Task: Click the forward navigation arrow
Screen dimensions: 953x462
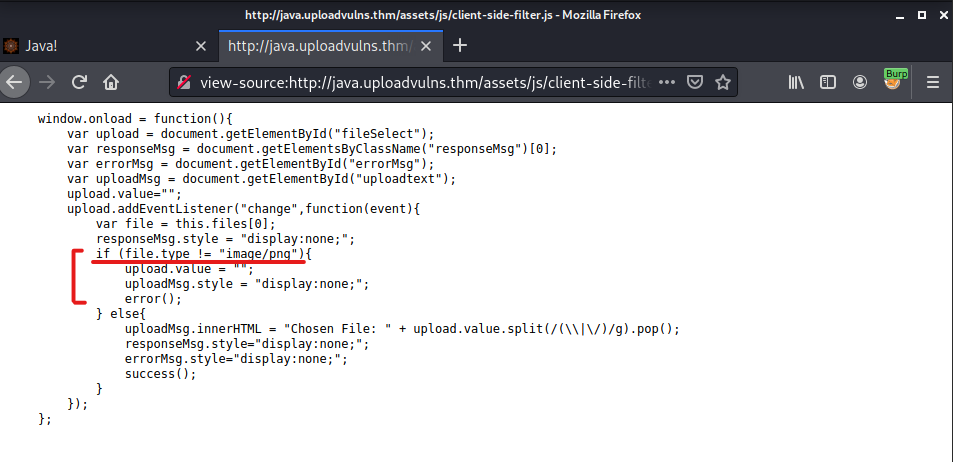Action: pos(47,82)
